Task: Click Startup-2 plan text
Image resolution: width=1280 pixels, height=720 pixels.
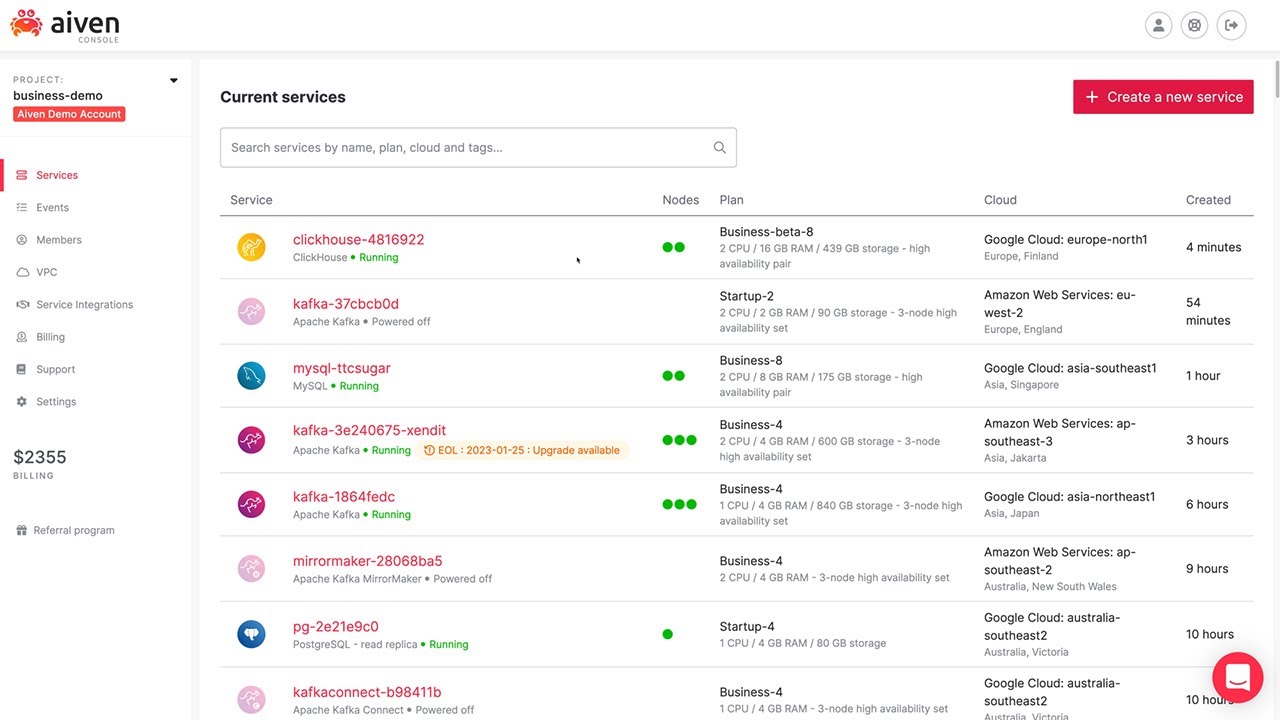Action: click(746, 296)
